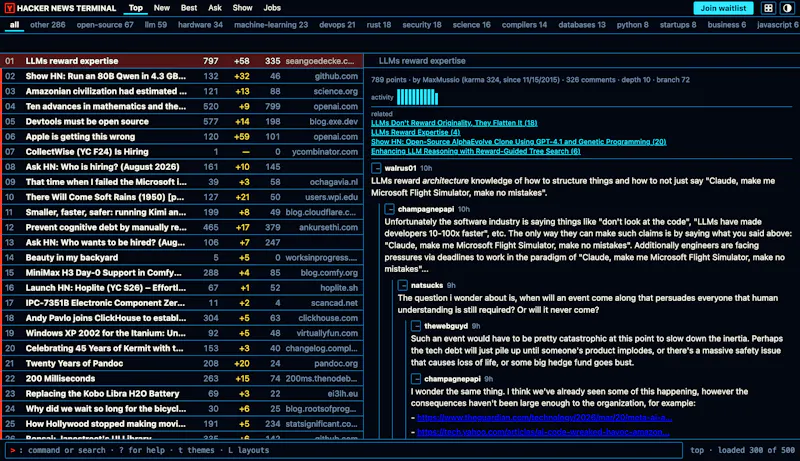Open the theguardian.com link in comment
The width and height of the screenshot is (800, 461).
tap(544, 418)
